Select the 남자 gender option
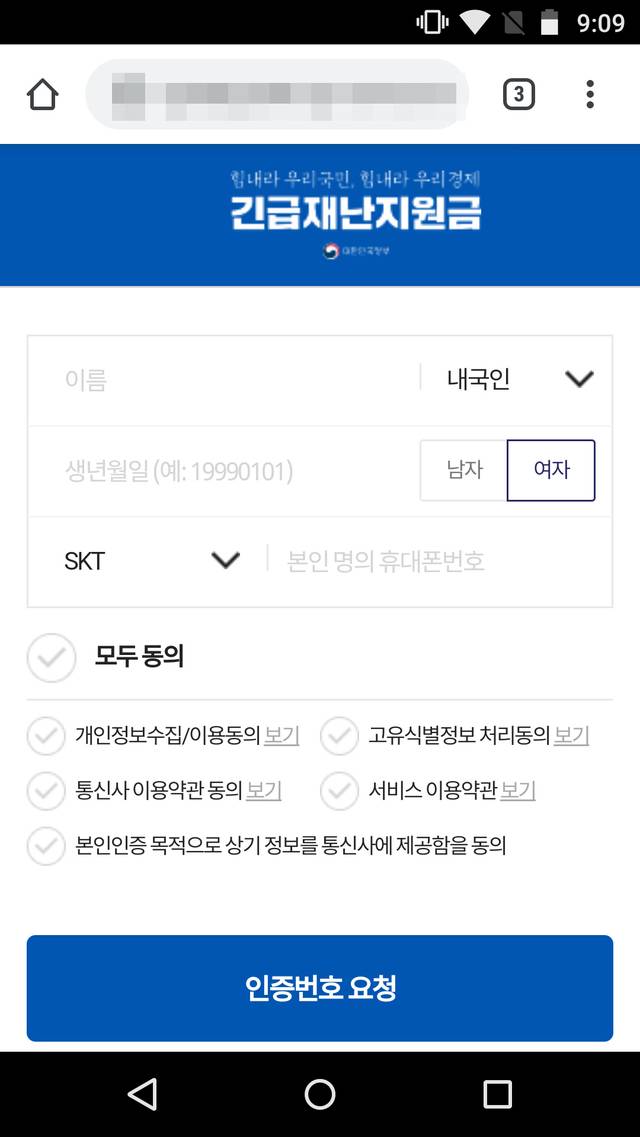The width and height of the screenshot is (640, 1137). point(463,470)
